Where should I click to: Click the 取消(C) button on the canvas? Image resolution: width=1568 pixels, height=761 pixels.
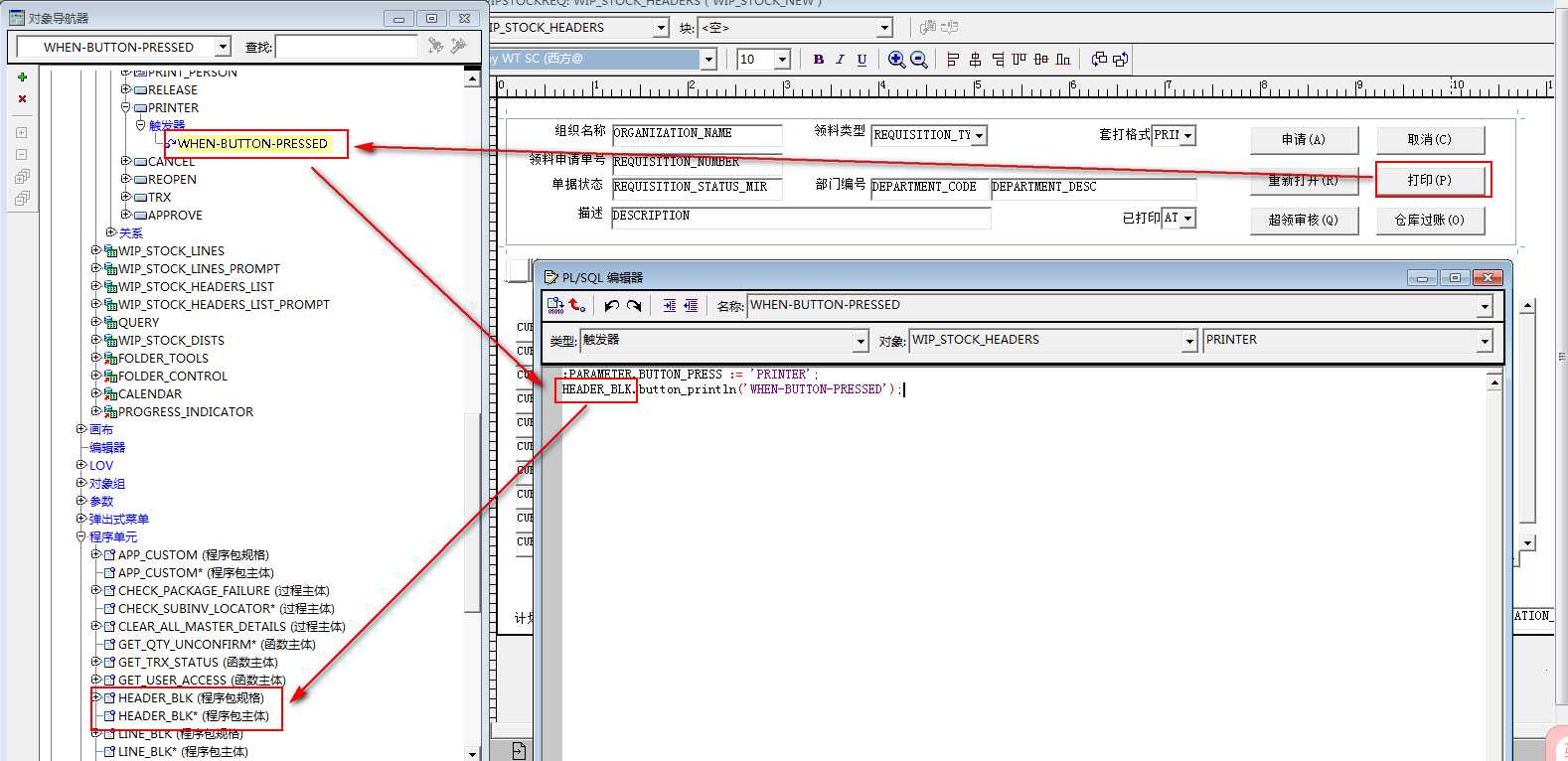pyautogui.click(x=1430, y=140)
